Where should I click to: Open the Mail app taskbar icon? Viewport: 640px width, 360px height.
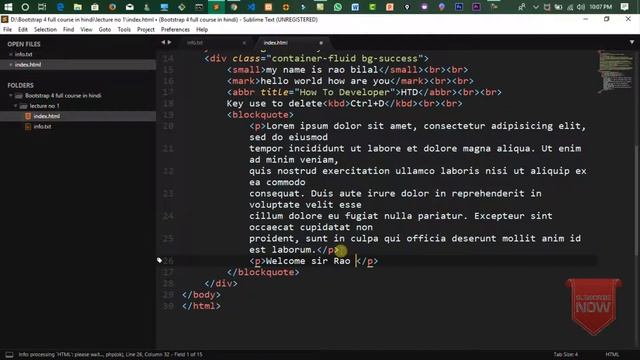[x=129, y=7]
